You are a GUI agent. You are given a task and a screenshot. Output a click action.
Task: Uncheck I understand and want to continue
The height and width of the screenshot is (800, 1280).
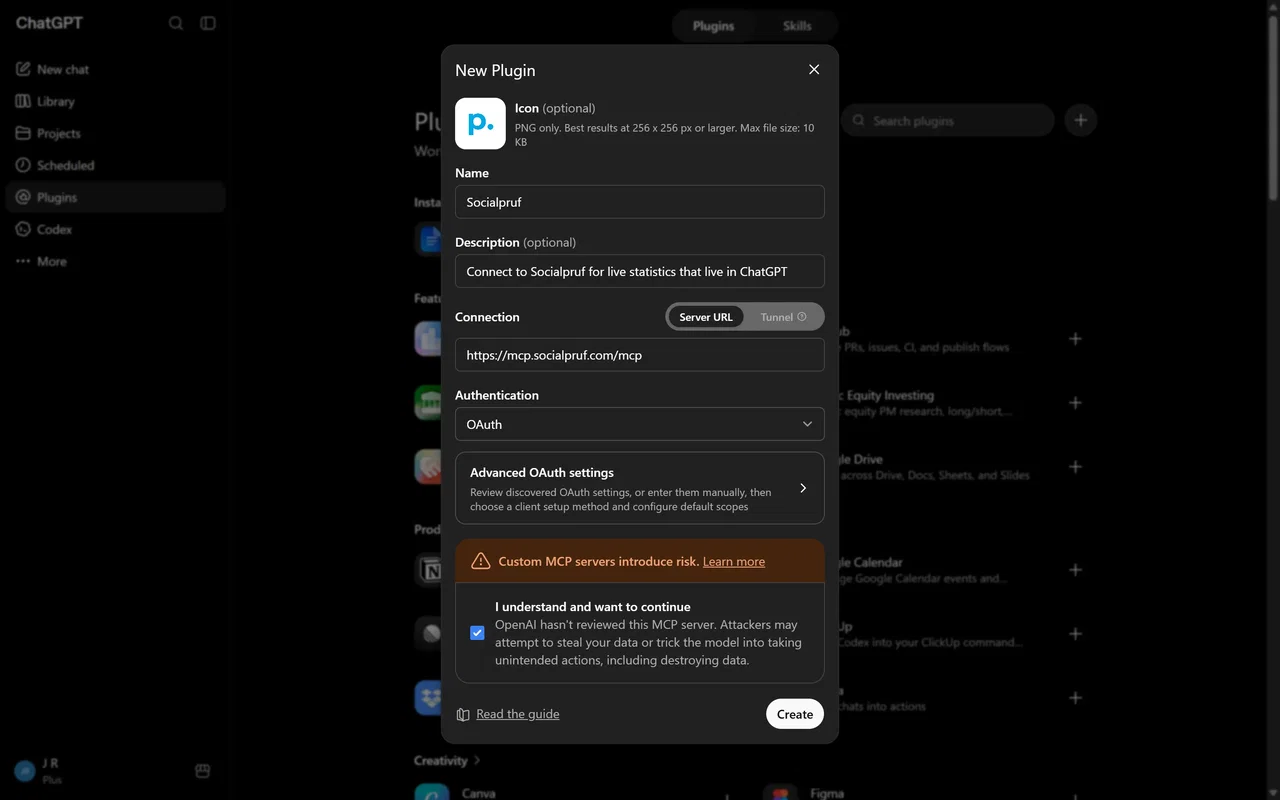pyautogui.click(x=477, y=633)
